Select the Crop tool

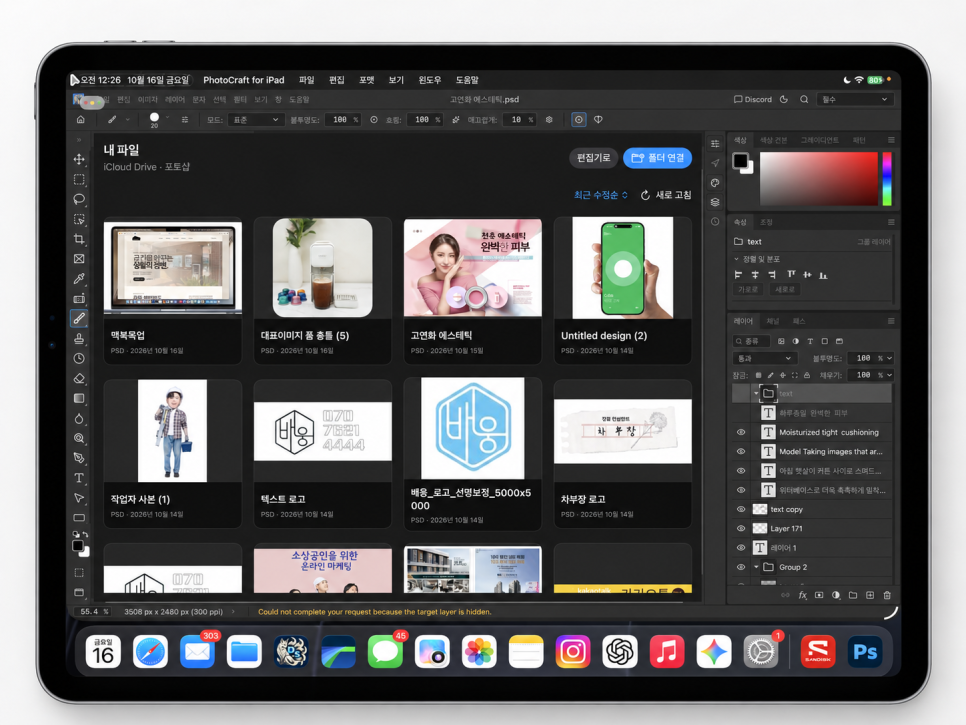(79, 239)
